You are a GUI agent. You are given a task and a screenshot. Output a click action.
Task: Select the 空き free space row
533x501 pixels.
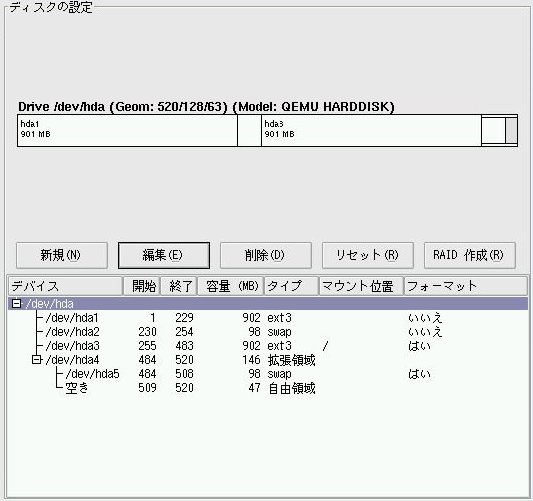pyautogui.click(x=268, y=388)
